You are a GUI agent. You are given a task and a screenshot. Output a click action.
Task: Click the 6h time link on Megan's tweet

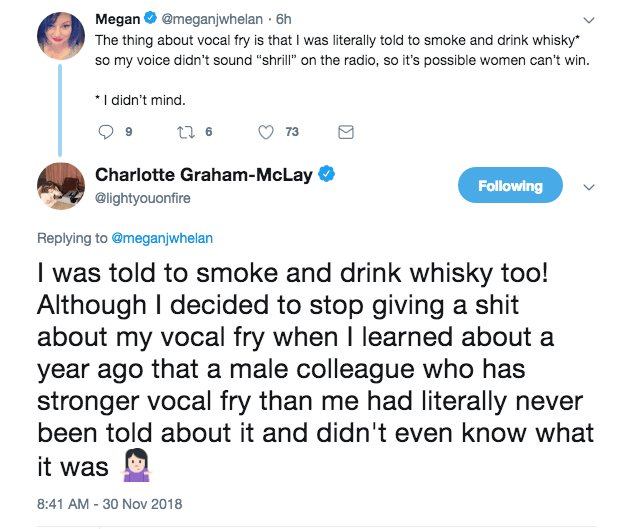point(283,19)
